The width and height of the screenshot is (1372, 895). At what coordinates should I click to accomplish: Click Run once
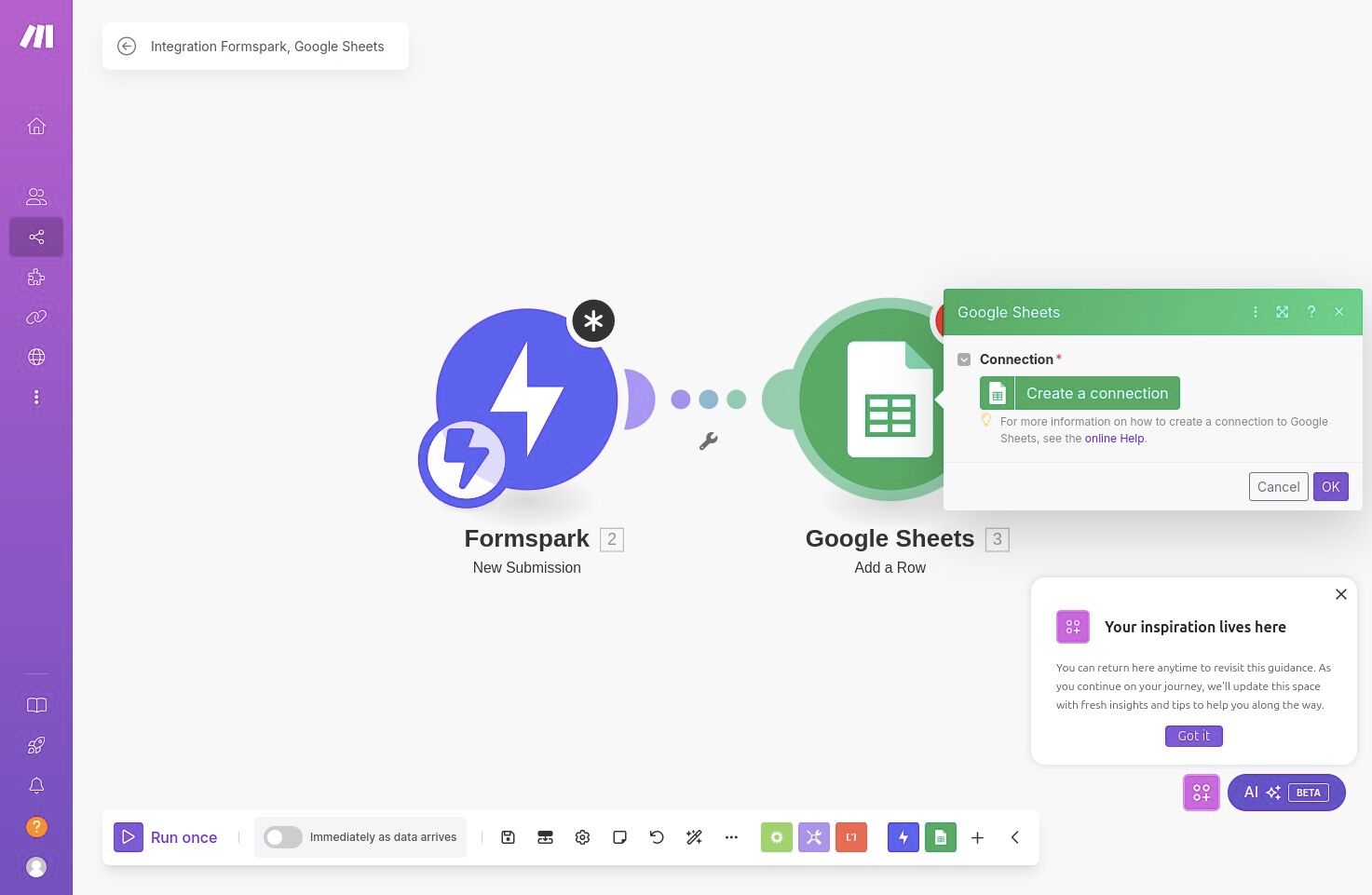point(166,837)
